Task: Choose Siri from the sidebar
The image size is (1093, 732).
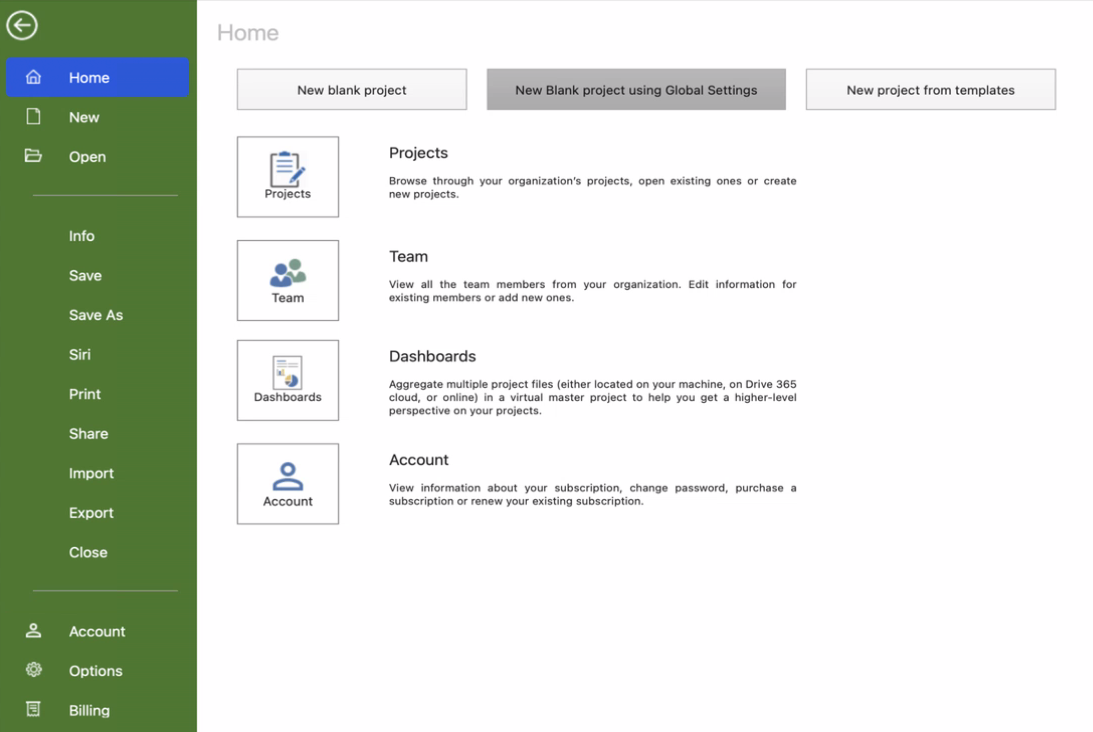Action: [79, 354]
